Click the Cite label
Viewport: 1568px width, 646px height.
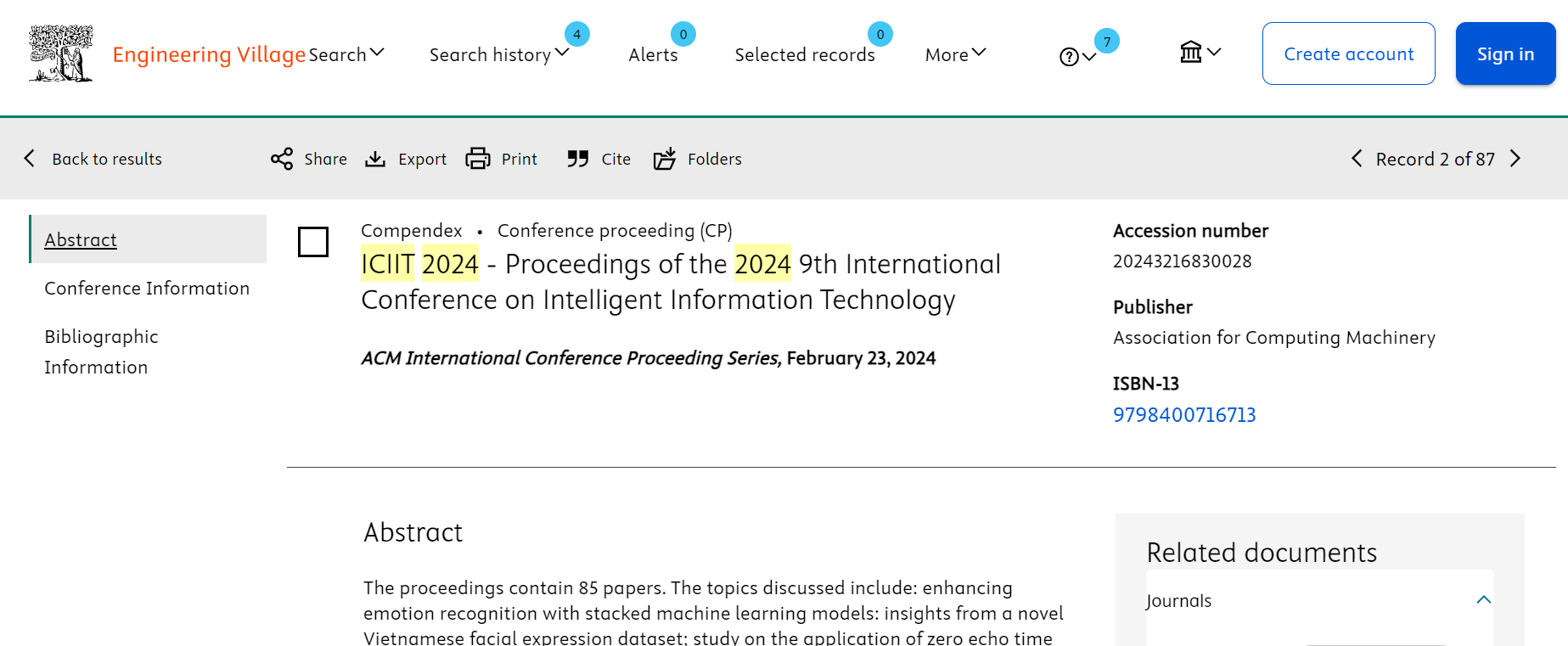pyautogui.click(x=616, y=159)
